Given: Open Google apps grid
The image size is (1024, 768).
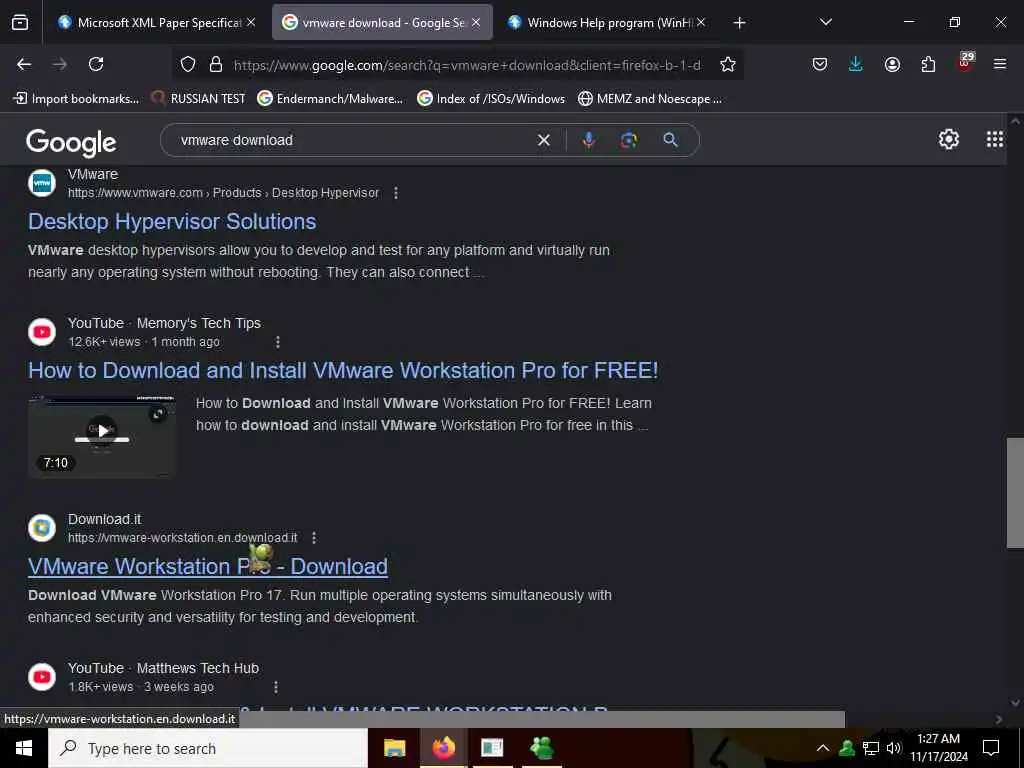Looking at the screenshot, I should click(x=995, y=139).
